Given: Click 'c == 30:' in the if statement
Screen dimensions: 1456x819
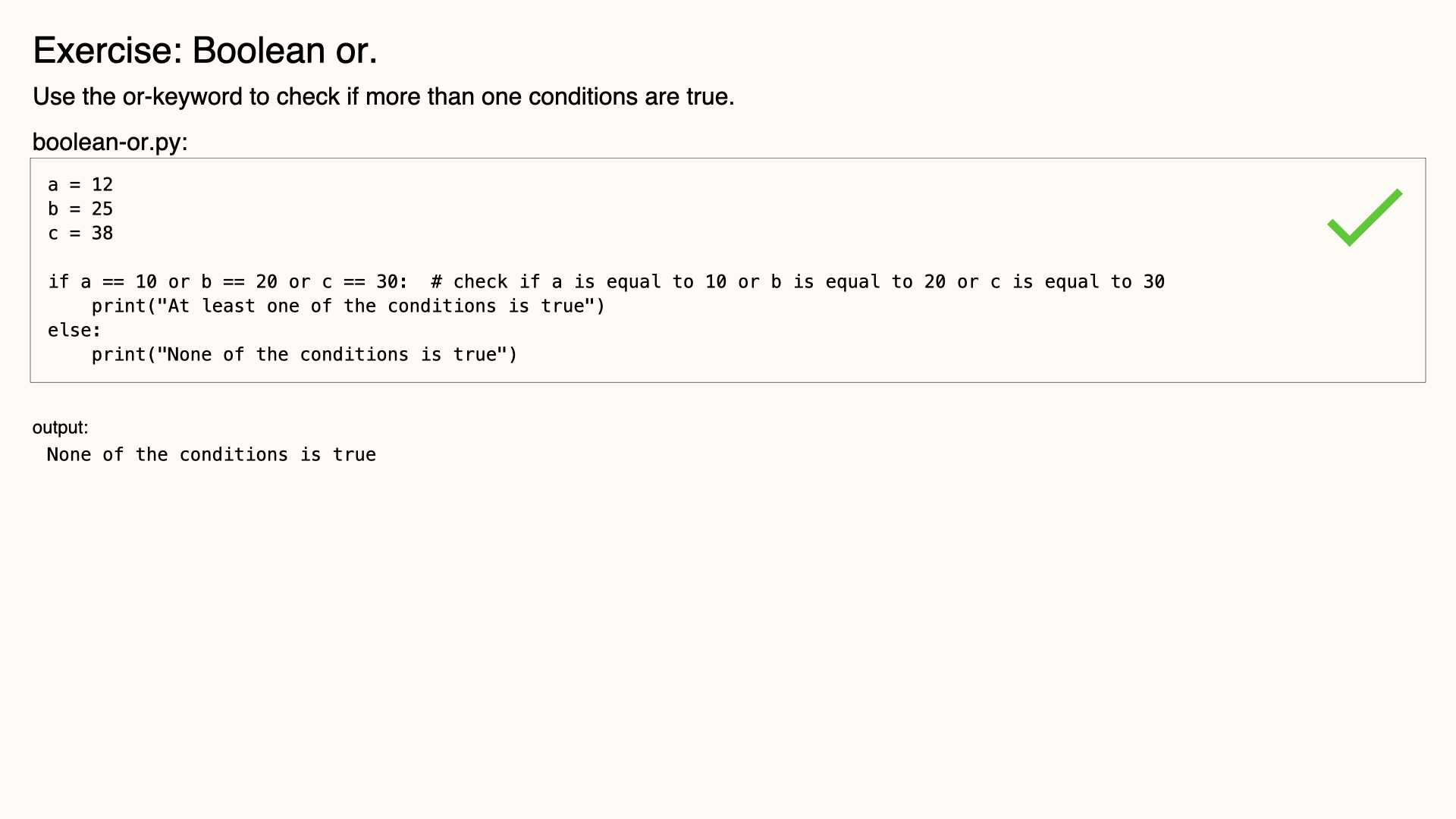Looking at the screenshot, I should 365,282.
